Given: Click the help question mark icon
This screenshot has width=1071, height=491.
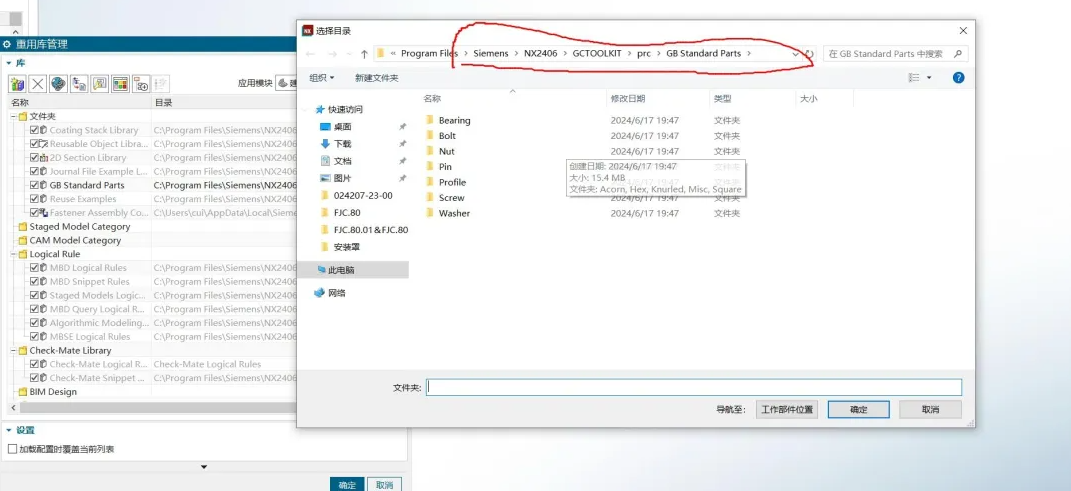Looking at the screenshot, I should click(958, 77).
